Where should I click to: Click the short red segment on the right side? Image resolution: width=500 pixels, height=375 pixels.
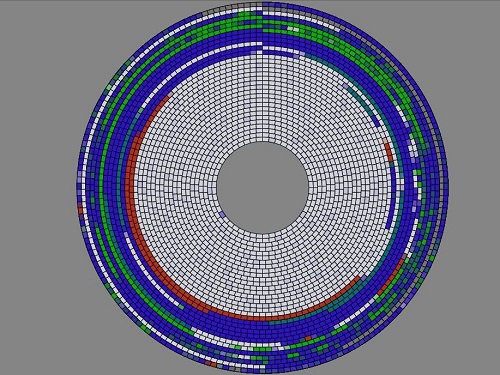click(x=389, y=153)
